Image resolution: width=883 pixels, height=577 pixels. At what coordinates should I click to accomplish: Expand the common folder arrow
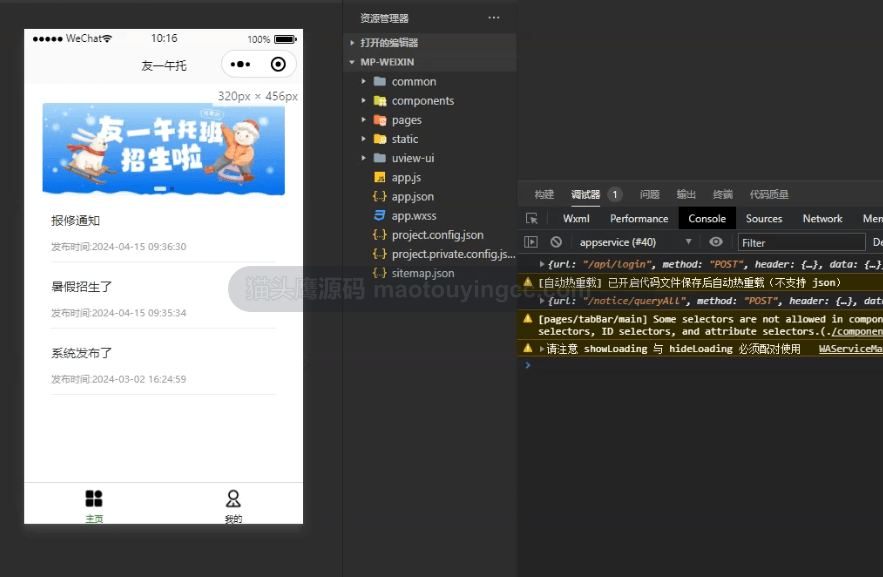click(364, 81)
